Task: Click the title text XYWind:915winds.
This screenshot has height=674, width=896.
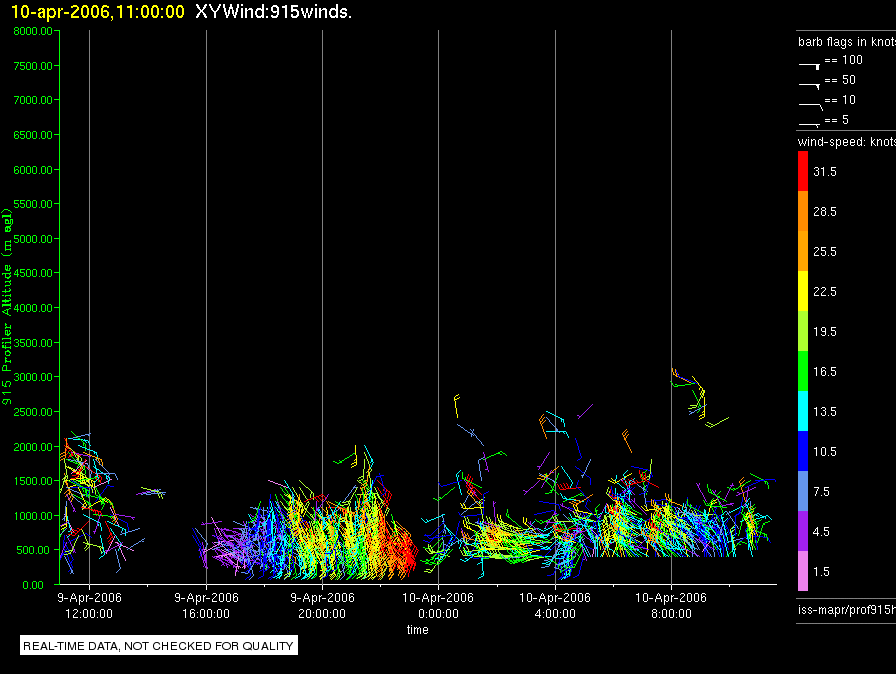Action: point(273,11)
